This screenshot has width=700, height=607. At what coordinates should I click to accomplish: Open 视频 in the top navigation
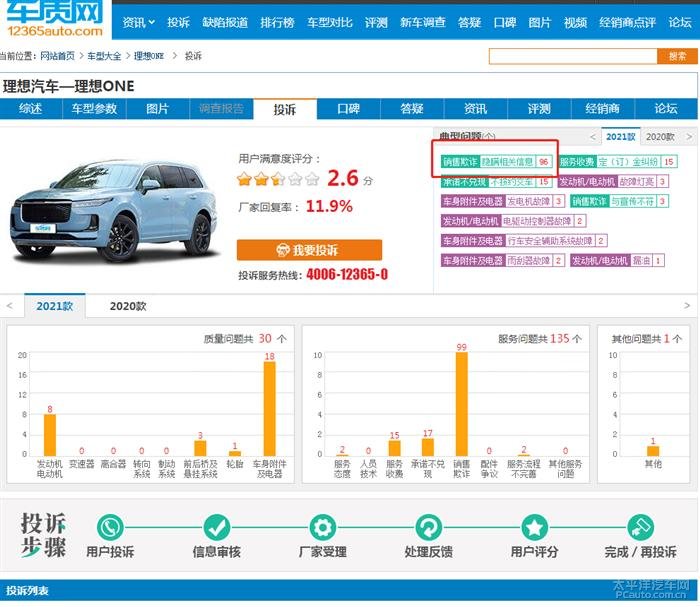point(575,22)
